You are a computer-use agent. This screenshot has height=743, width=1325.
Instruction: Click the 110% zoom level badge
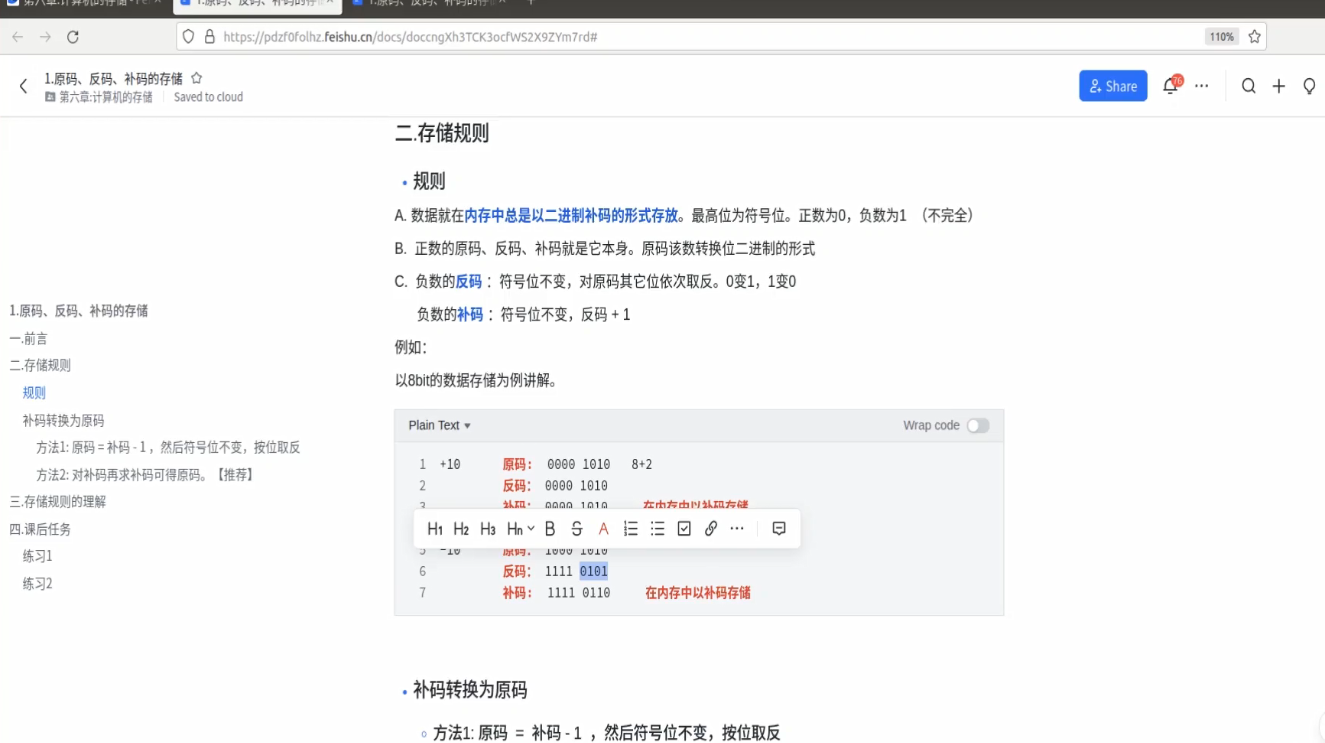point(1221,37)
